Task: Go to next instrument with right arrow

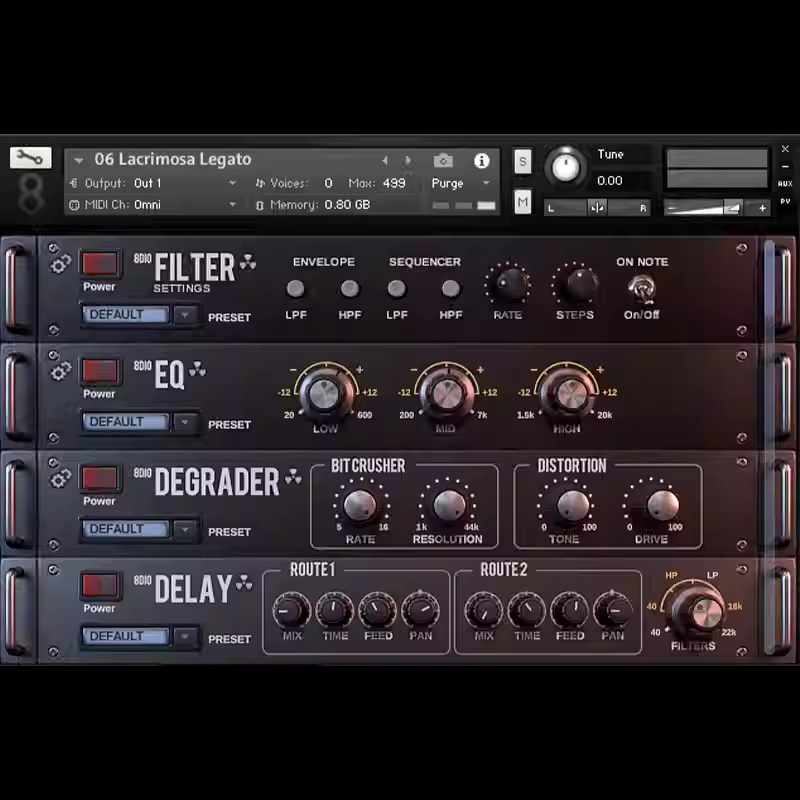Action: coord(408,161)
